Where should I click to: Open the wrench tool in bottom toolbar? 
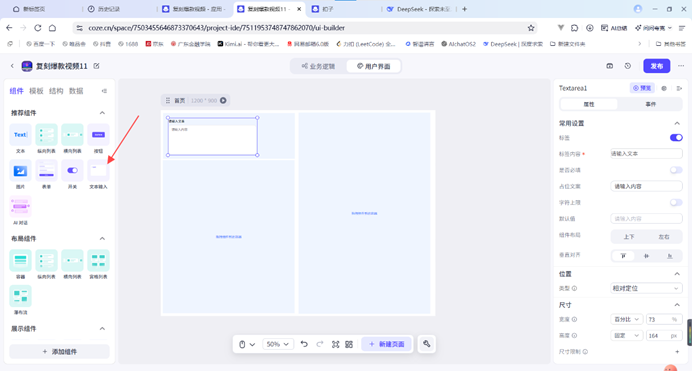pos(426,344)
